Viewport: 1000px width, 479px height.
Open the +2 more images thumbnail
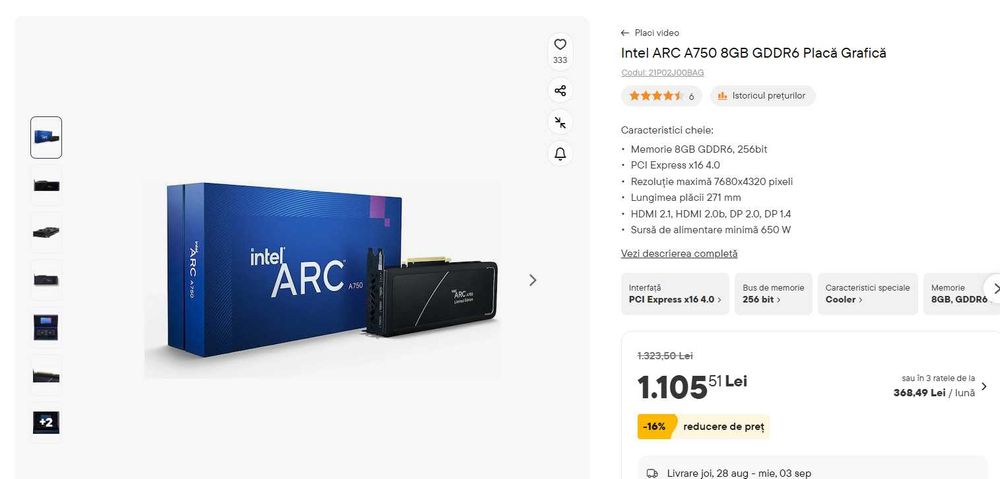(46, 422)
